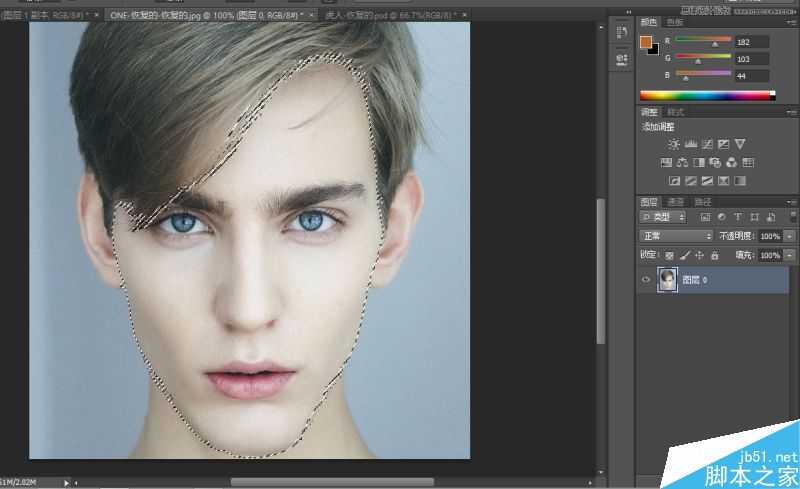Open the 正常 blend mode dropdown
Viewport: 800px width, 489px height.
(x=676, y=236)
